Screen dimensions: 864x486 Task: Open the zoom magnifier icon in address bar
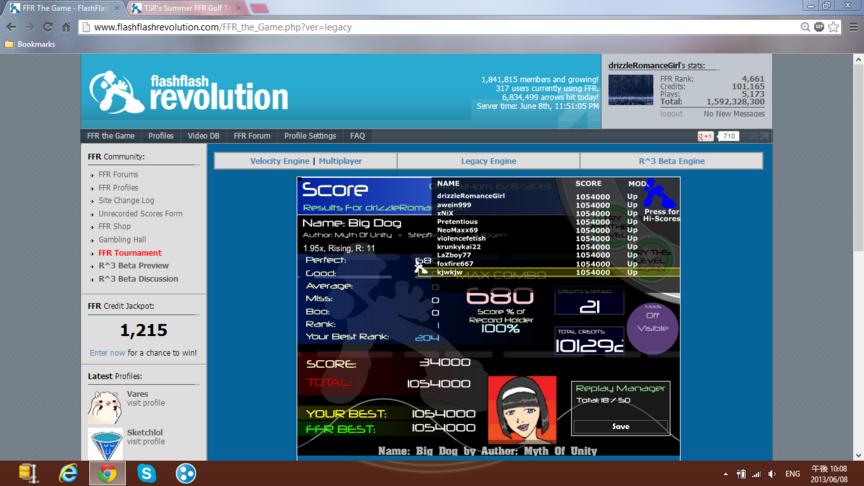pos(806,27)
